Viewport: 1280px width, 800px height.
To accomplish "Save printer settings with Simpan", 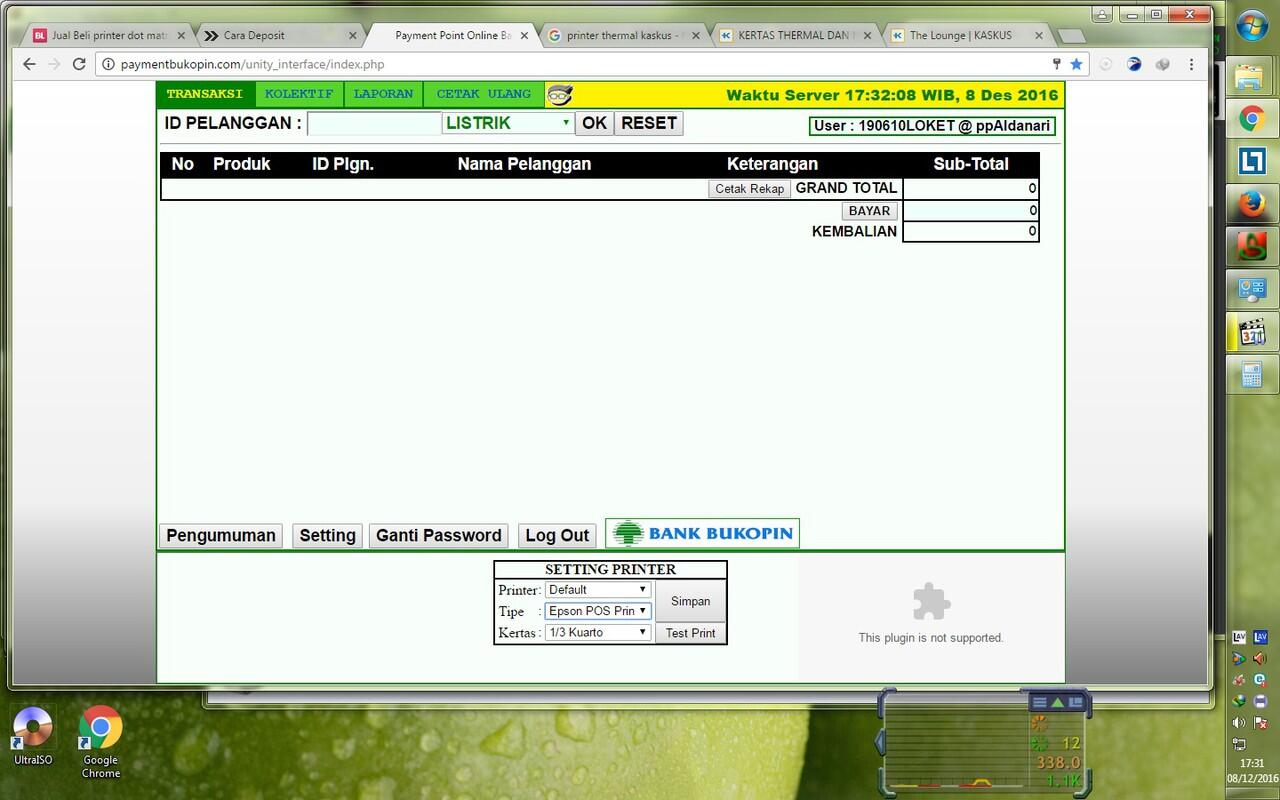I will point(690,601).
